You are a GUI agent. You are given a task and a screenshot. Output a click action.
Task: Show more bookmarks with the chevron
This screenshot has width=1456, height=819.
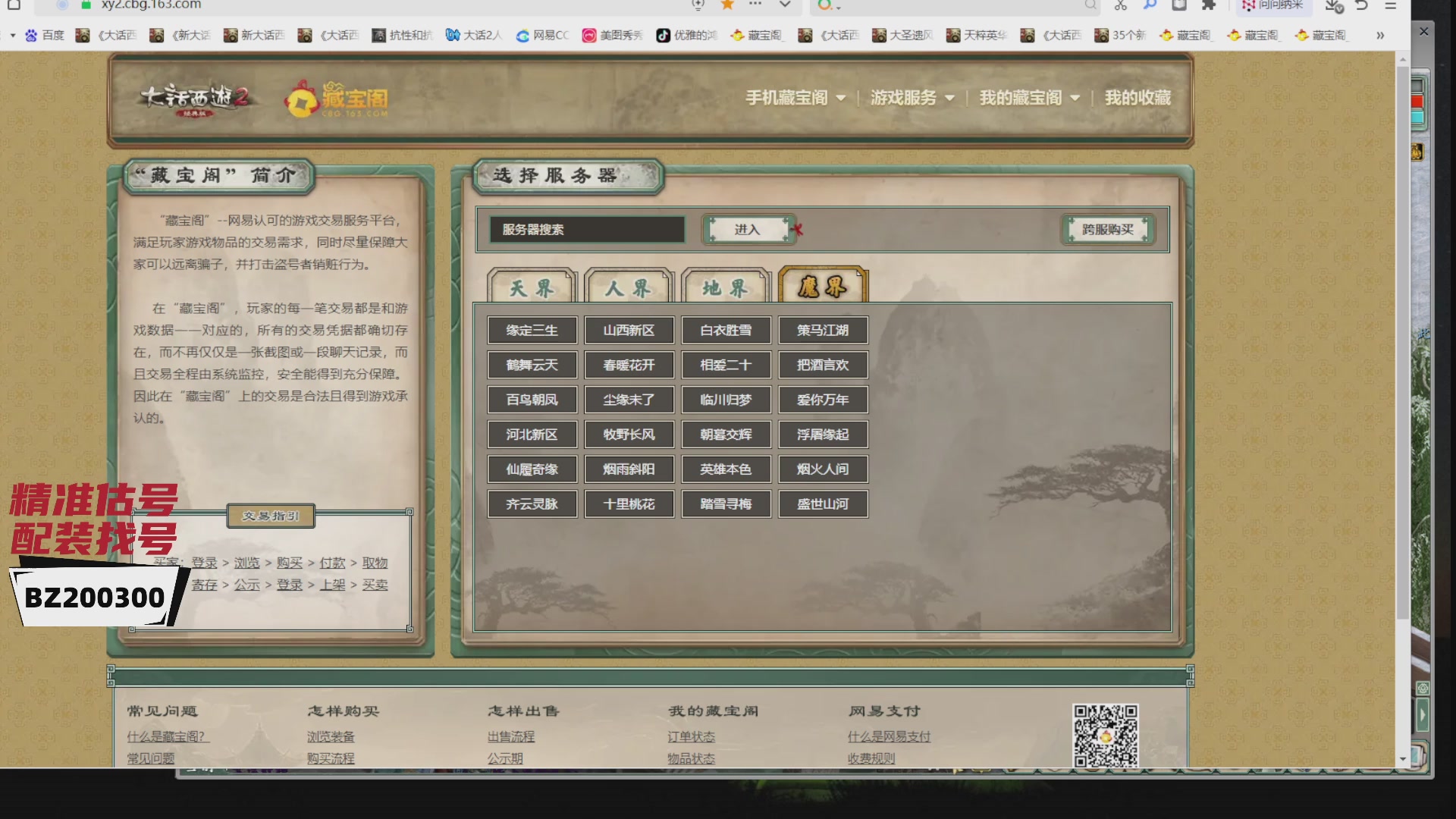(1380, 35)
